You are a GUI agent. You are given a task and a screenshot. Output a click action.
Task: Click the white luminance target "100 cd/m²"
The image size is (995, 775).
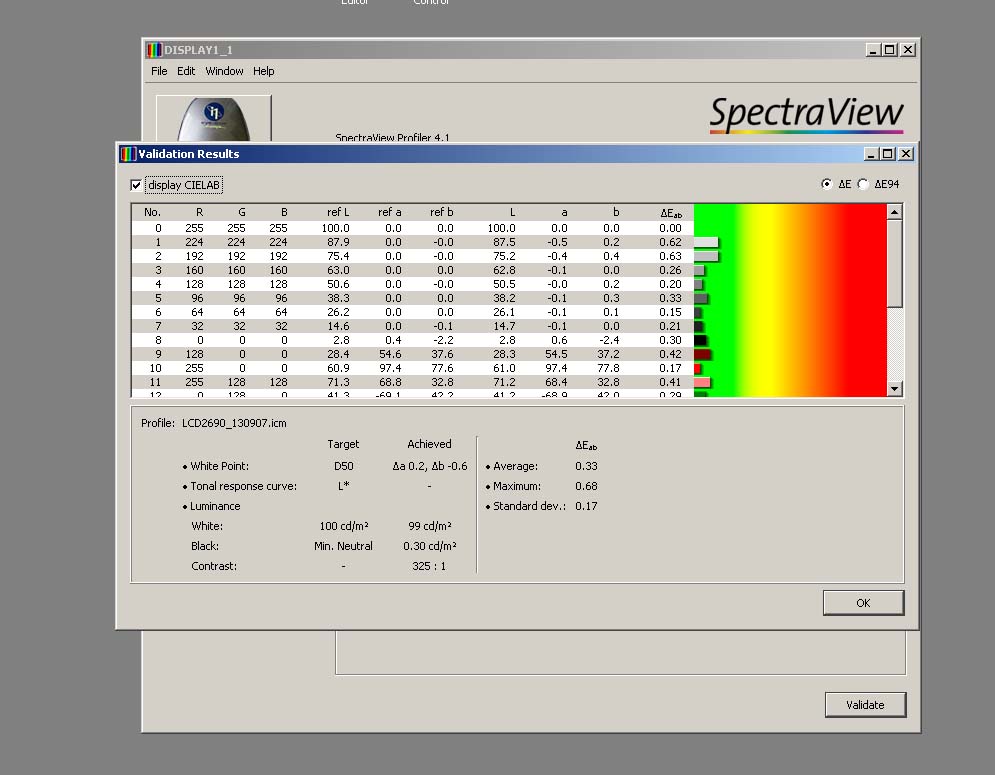343,526
